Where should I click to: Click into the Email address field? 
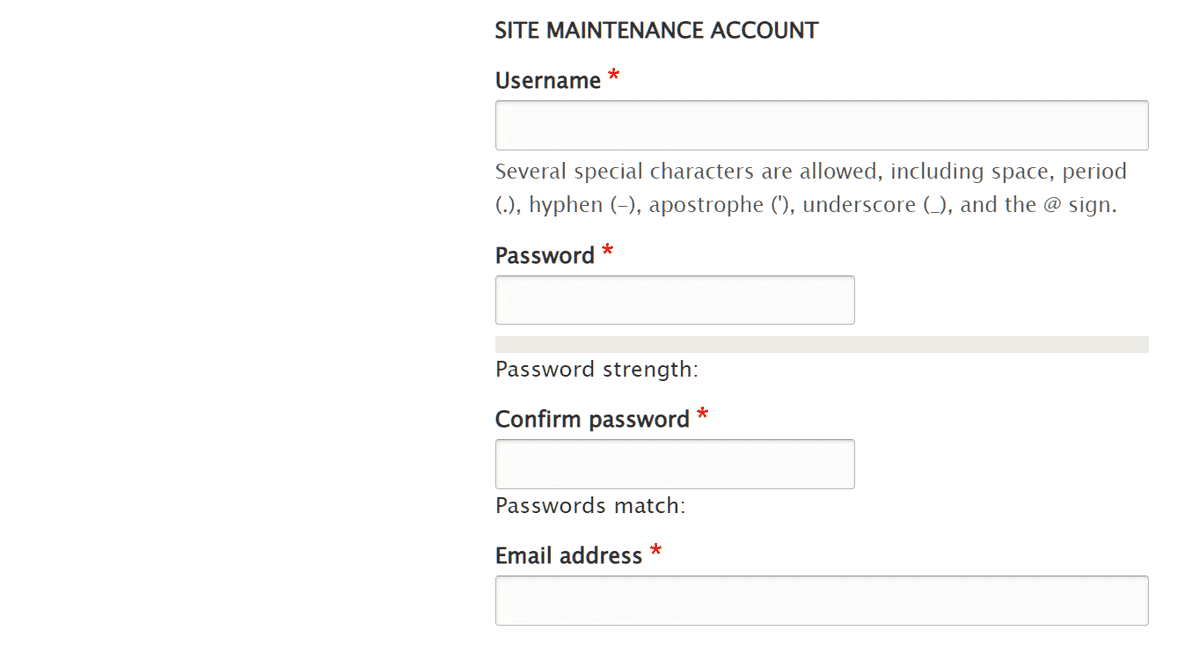point(821,600)
